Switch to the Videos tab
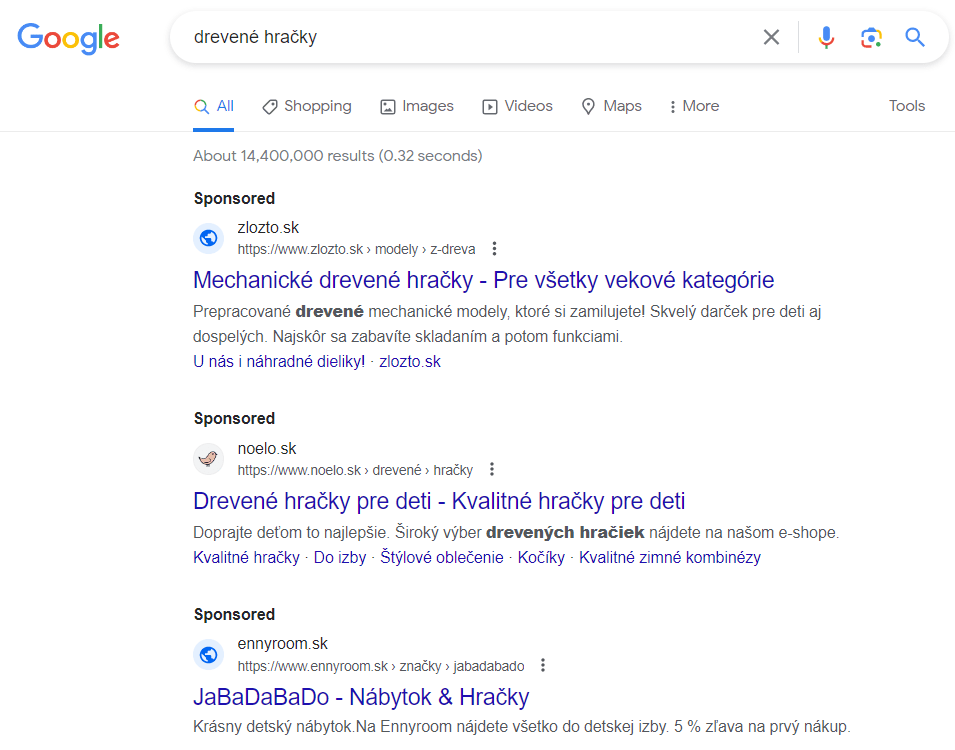Image resolution: width=955 pixels, height=750 pixels. click(x=518, y=107)
